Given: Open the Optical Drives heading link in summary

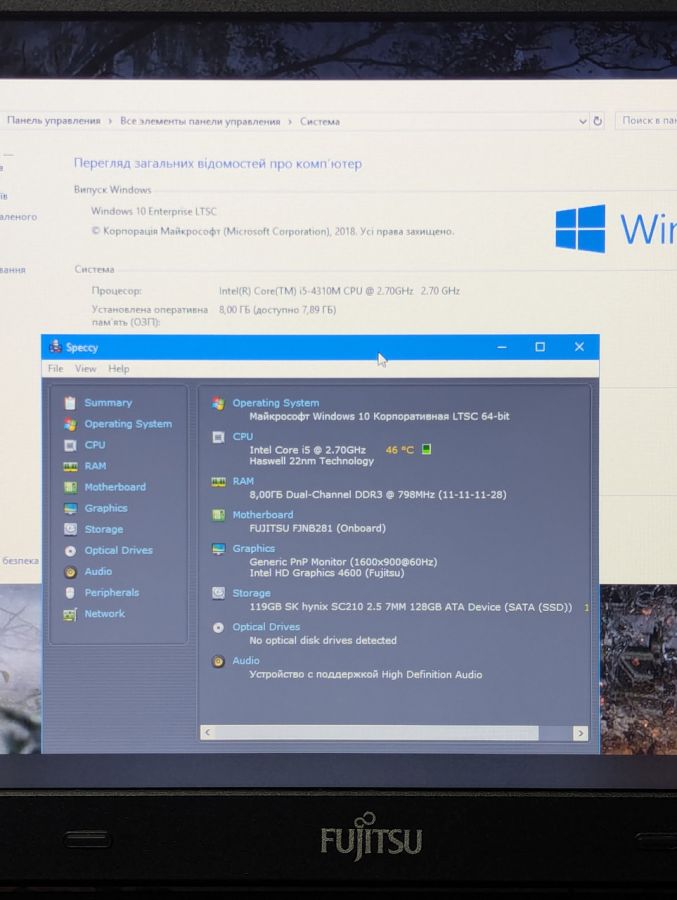Looking at the screenshot, I should click(266, 627).
